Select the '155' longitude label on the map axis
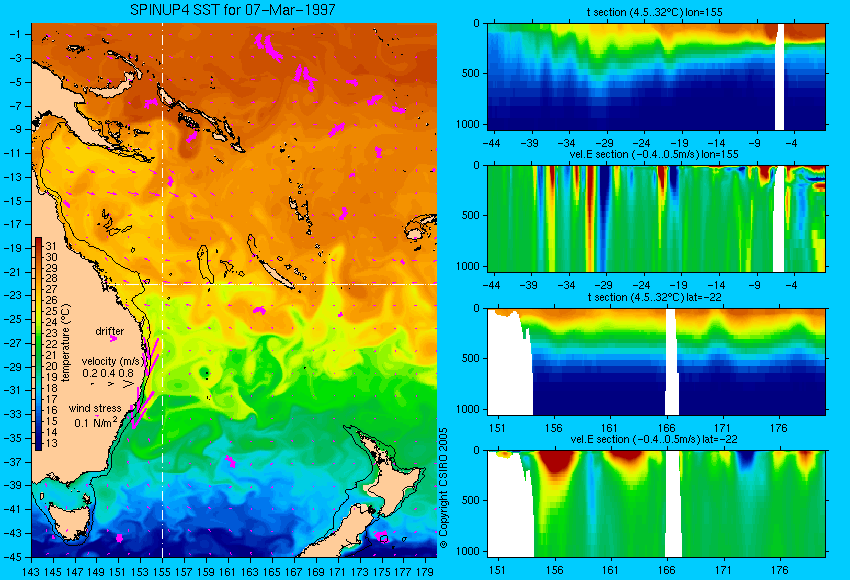This screenshot has height=580, width=850. coord(162,571)
